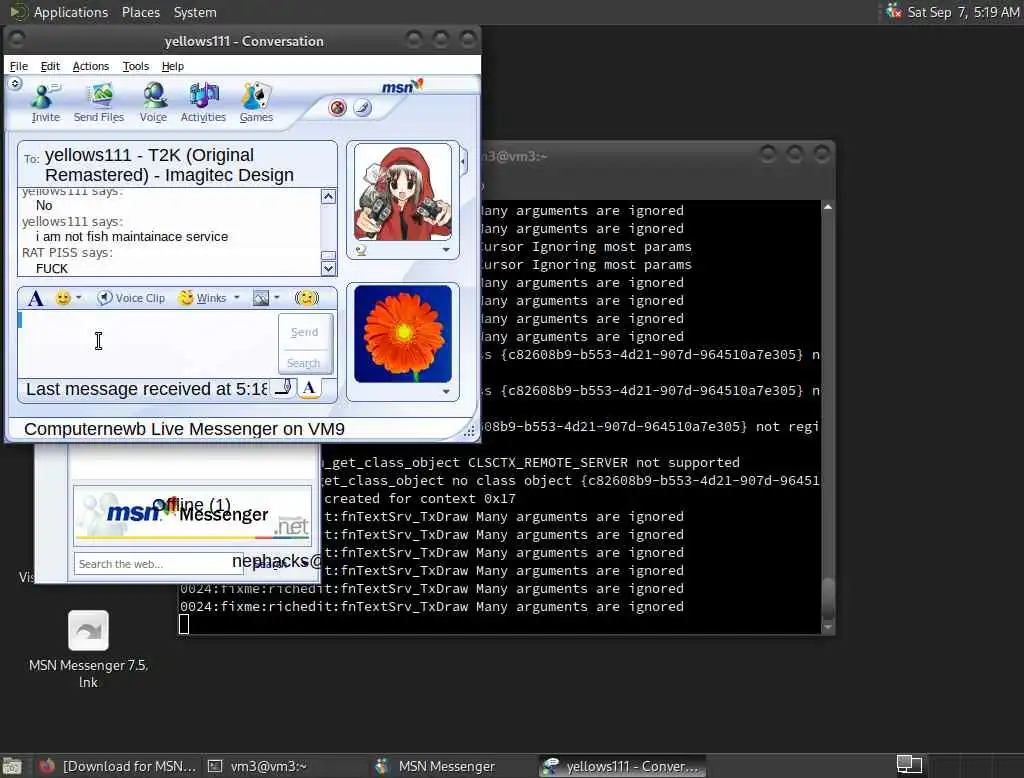Screen dimensions: 1024x778
Task: Open the File menu
Action: tap(18, 66)
